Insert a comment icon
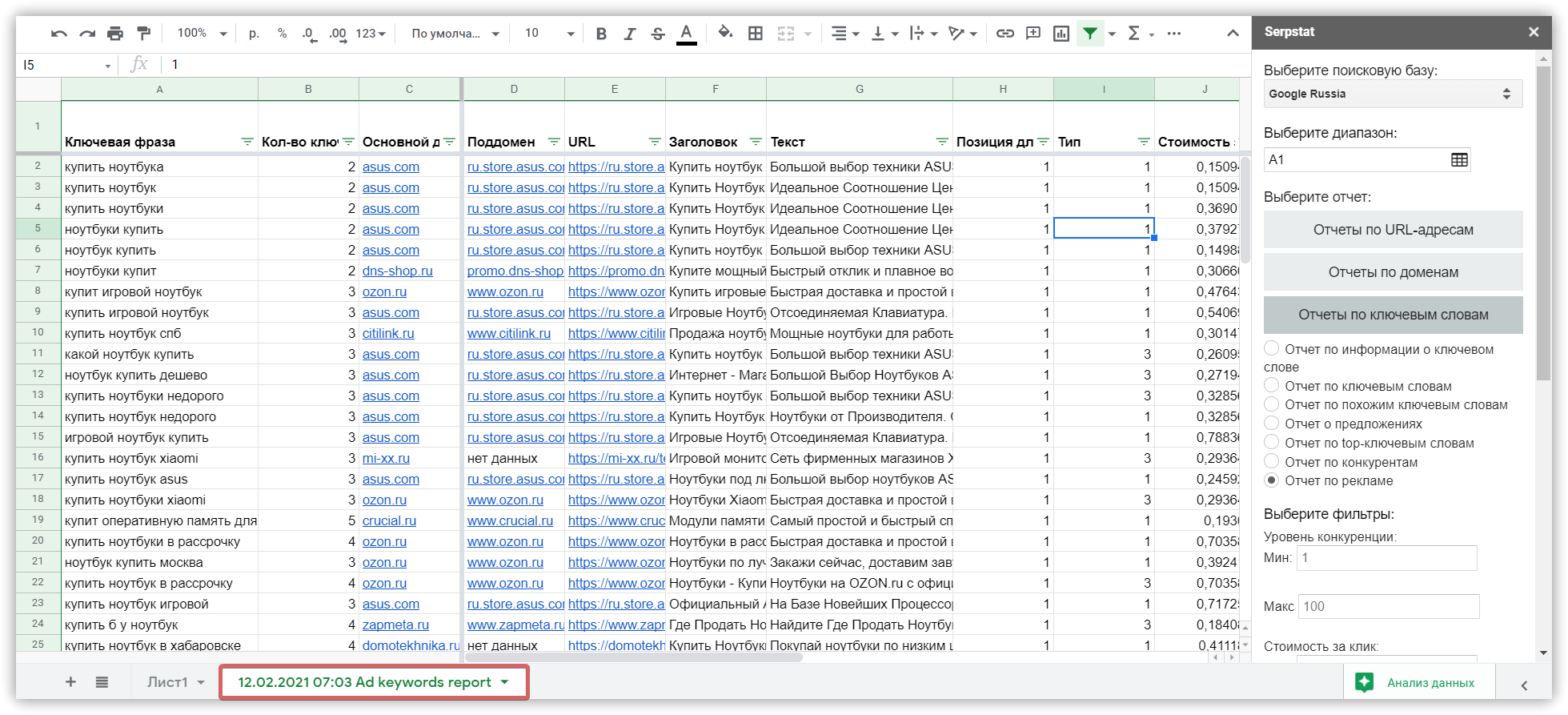The width and height of the screenshot is (1568, 715). (x=1033, y=34)
